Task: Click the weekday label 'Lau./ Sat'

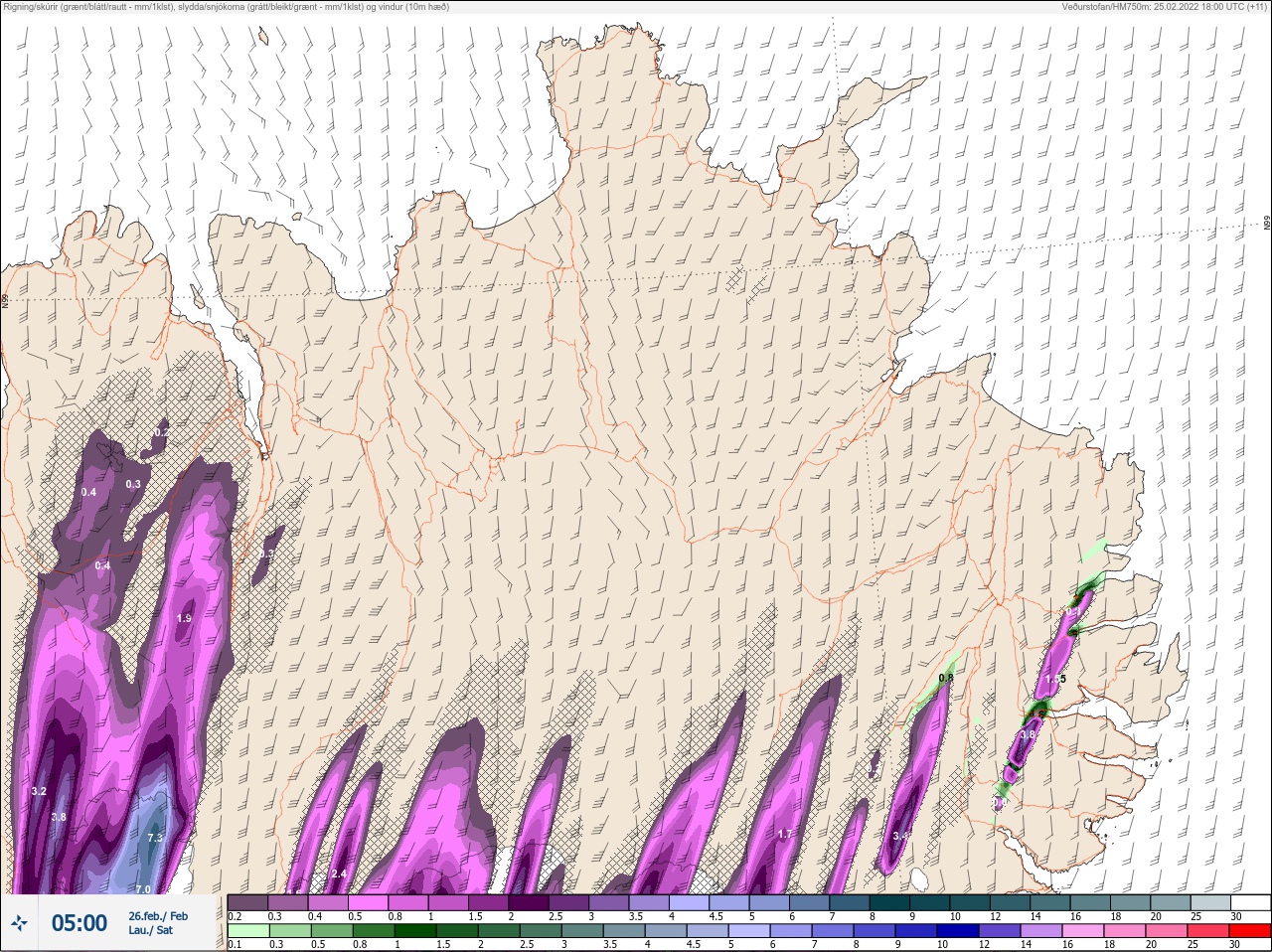Action: coord(150,931)
